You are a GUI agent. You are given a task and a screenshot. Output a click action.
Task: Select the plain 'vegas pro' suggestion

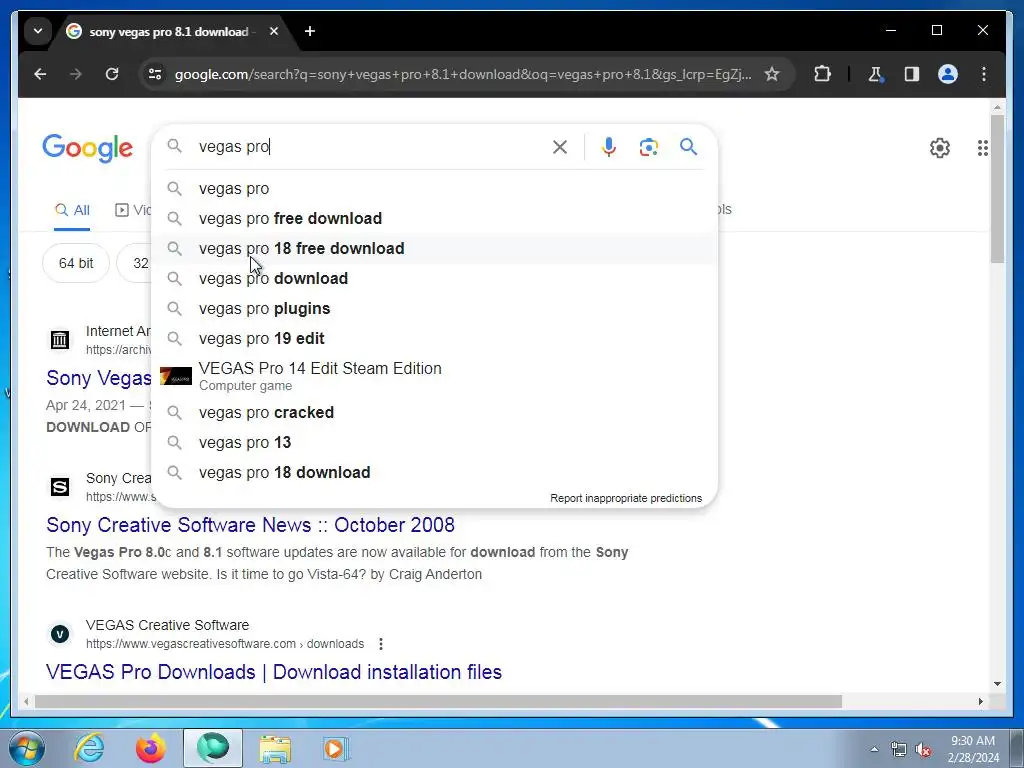click(x=434, y=189)
